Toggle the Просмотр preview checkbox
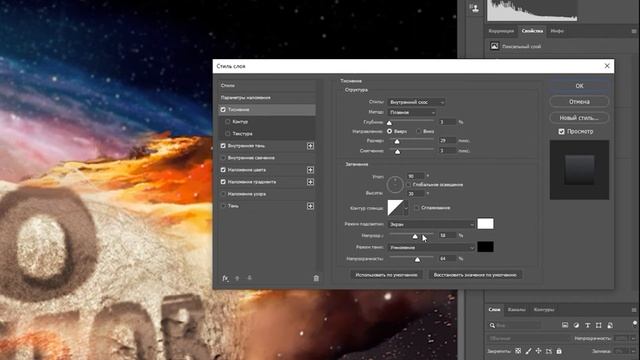 coord(562,131)
